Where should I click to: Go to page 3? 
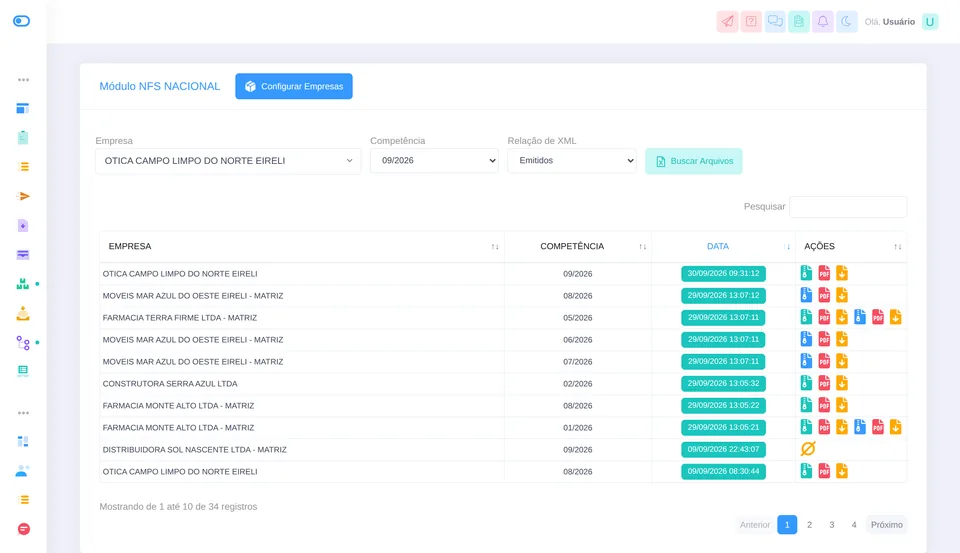click(831, 525)
